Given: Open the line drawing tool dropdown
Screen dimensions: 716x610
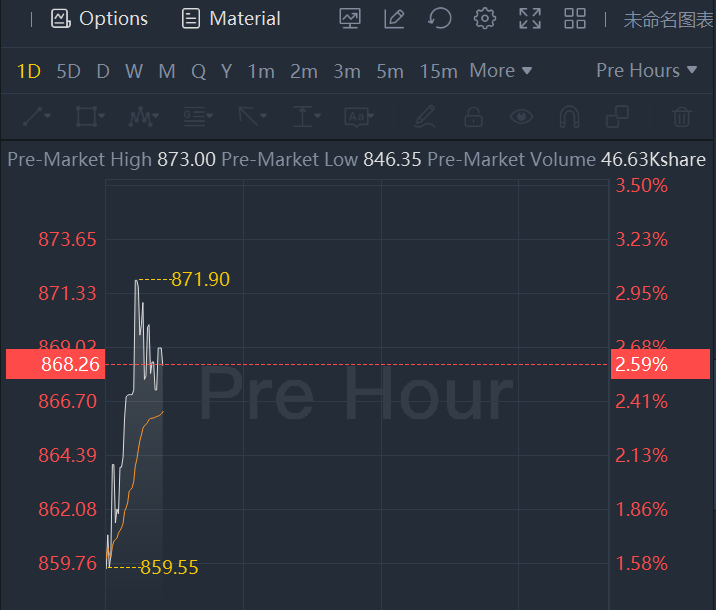Looking at the screenshot, I should (36, 117).
